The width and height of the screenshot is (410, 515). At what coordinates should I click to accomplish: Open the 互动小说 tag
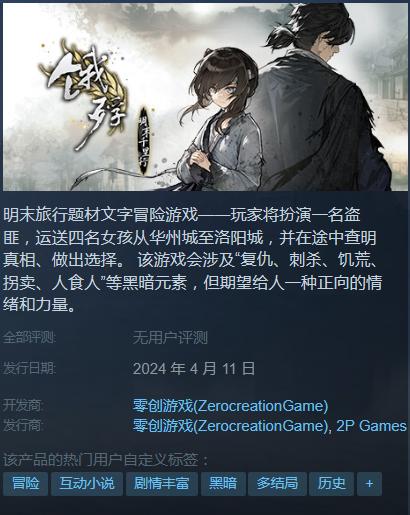coord(87,483)
